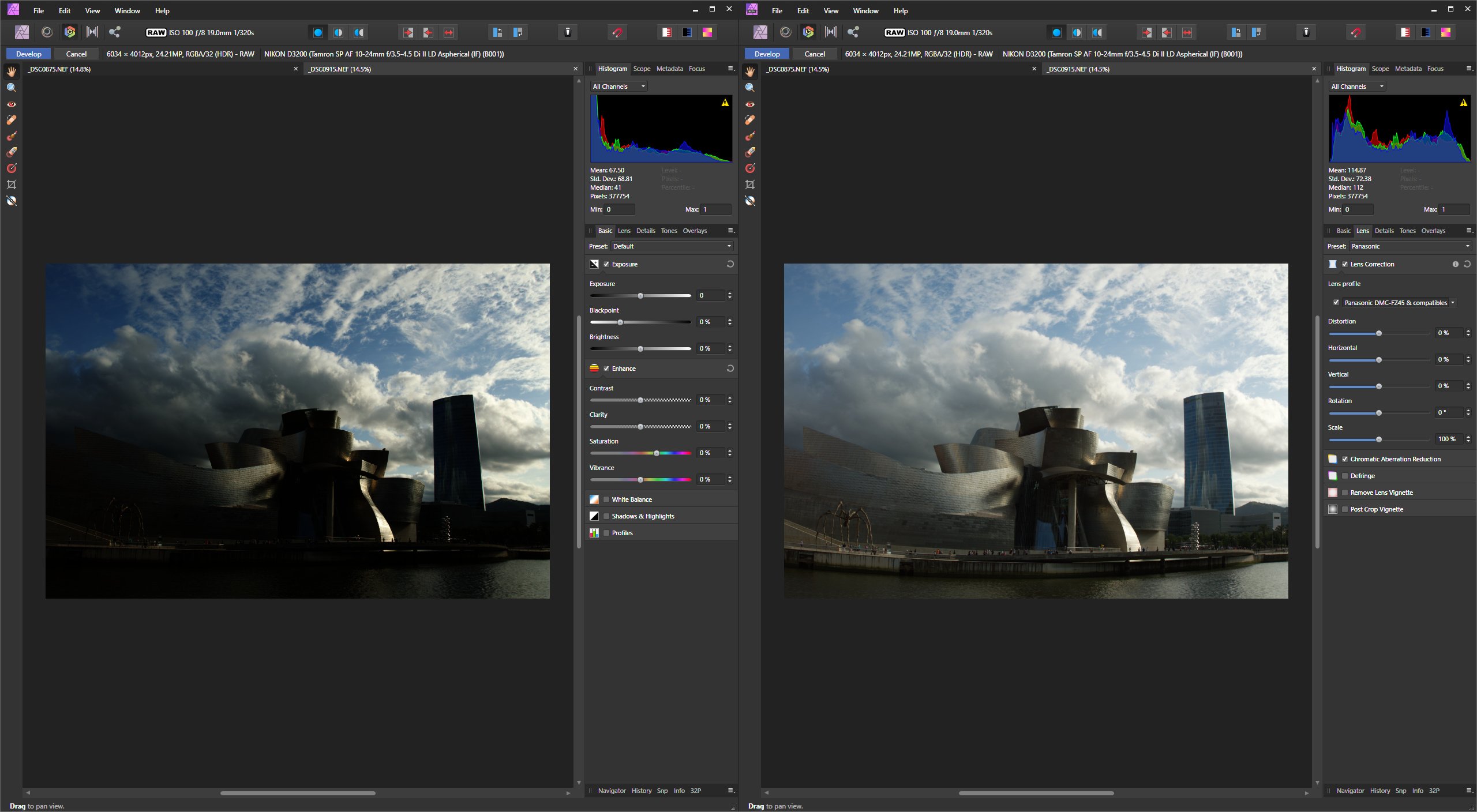The image size is (1477, 812).
Task: Open the File menu in left window
Action: tap(39, 10)
